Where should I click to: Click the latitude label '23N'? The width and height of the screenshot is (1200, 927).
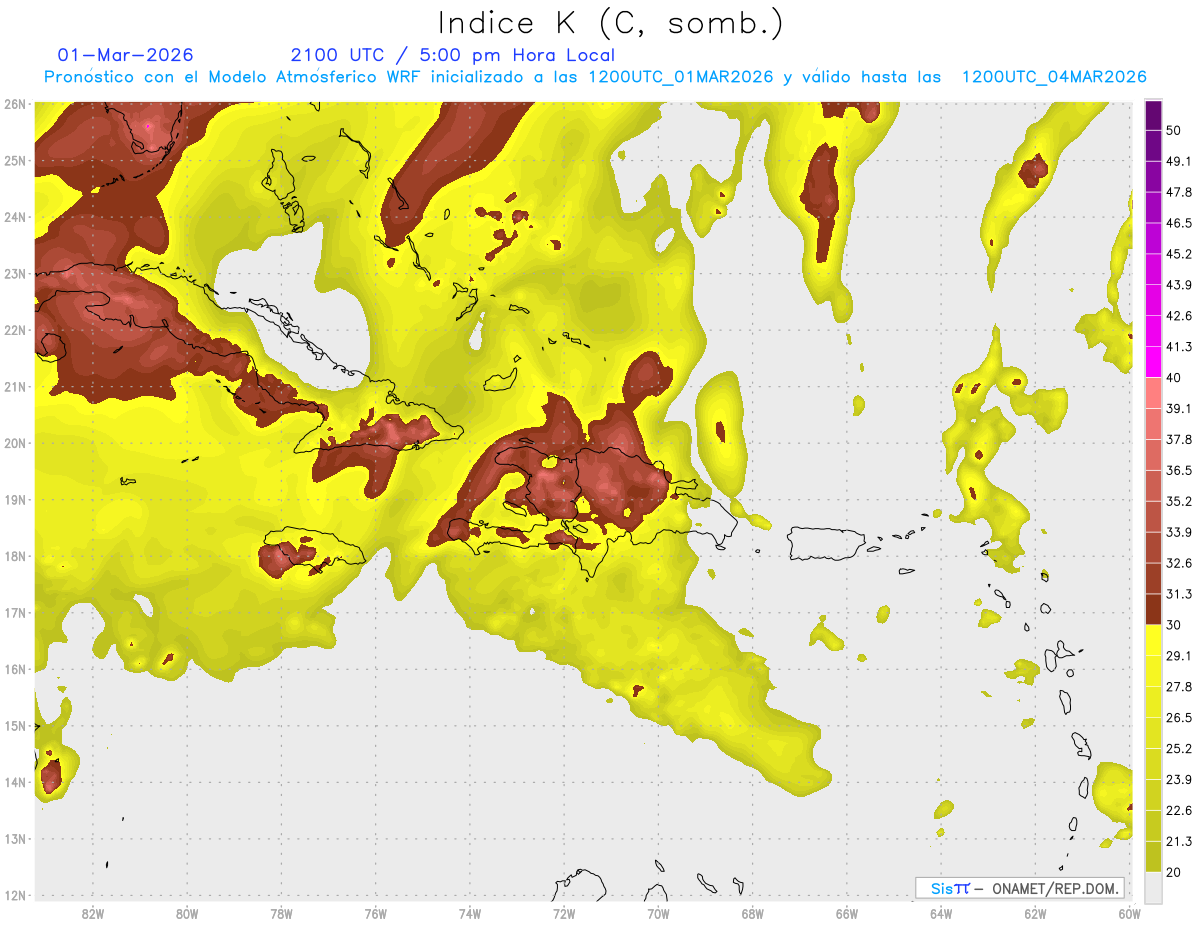(15, 274)
